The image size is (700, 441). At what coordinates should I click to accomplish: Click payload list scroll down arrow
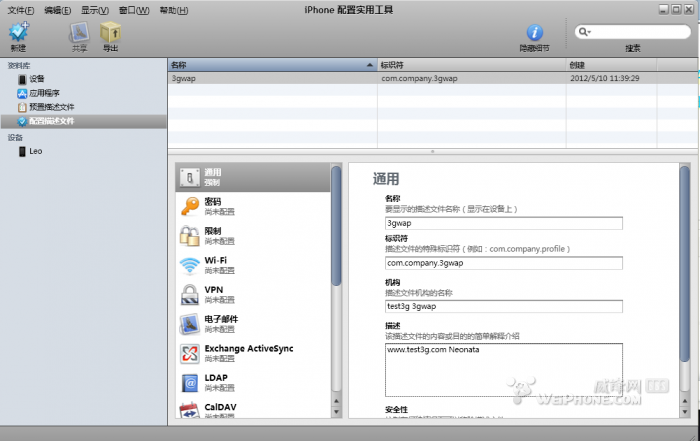pos(336,412)
